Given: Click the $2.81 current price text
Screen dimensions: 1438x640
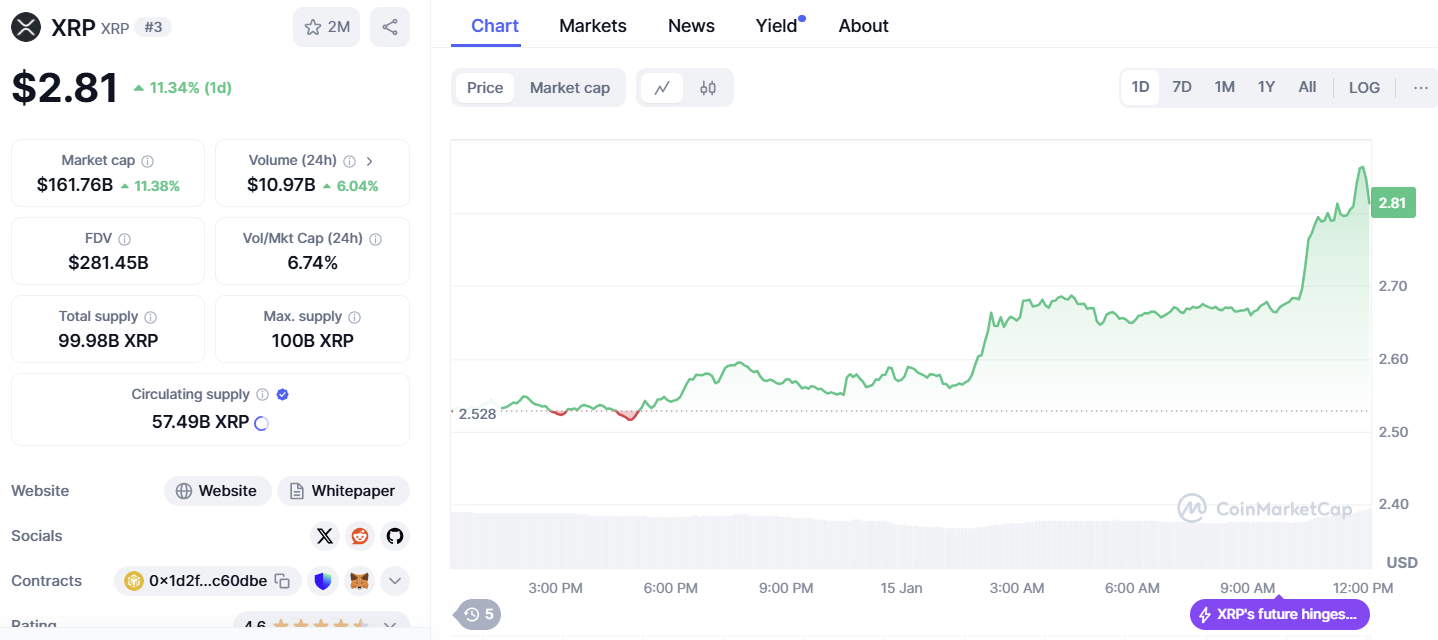Looking at the screenshot, I should [65, 88].
